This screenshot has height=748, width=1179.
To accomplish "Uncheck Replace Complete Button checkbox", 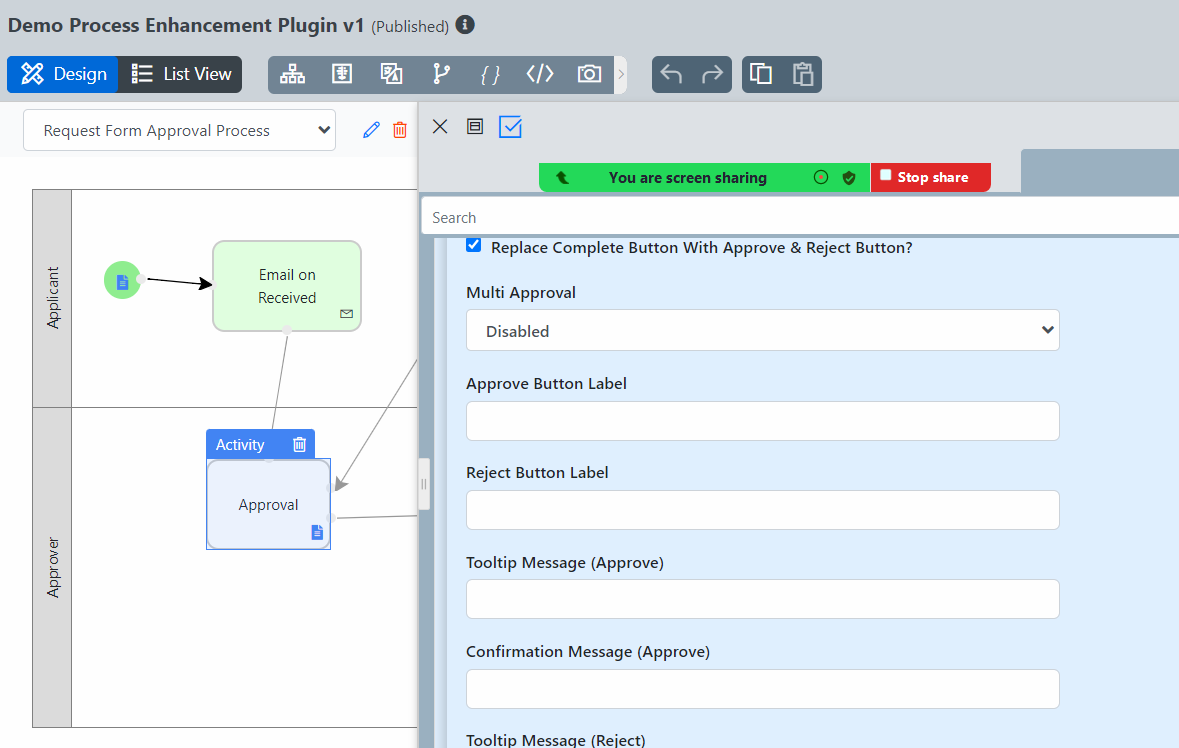I will pyautogui.click(x=474, y=246).
